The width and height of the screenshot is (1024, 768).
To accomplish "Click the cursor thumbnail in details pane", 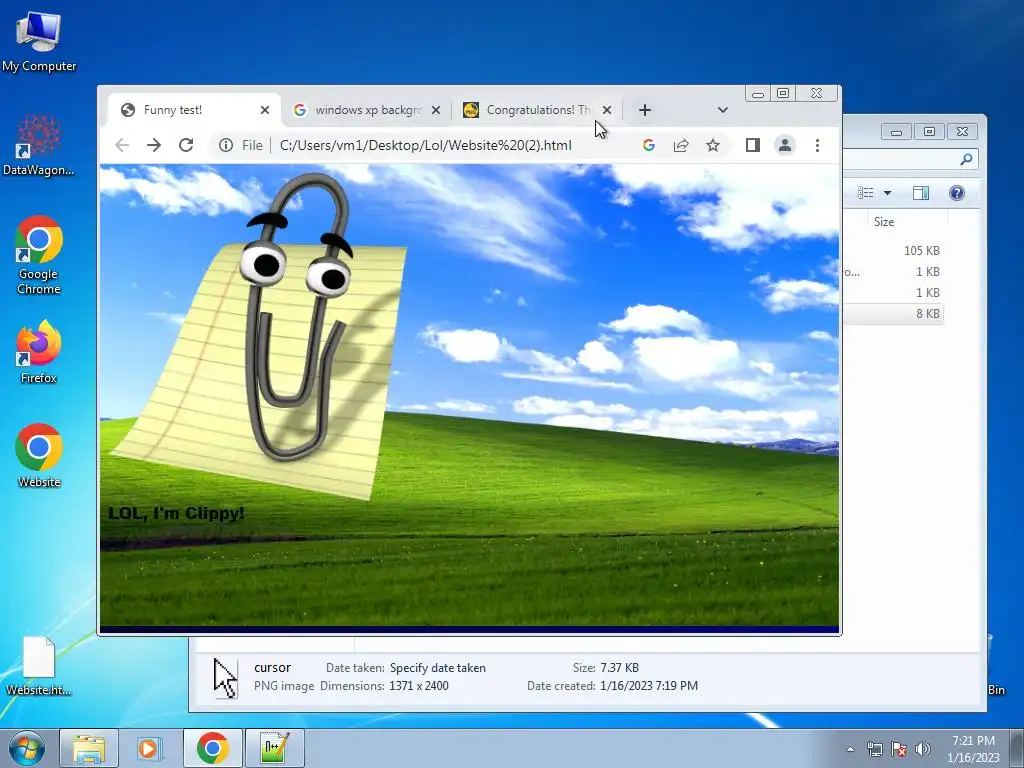I will click(x=225, y=678).
